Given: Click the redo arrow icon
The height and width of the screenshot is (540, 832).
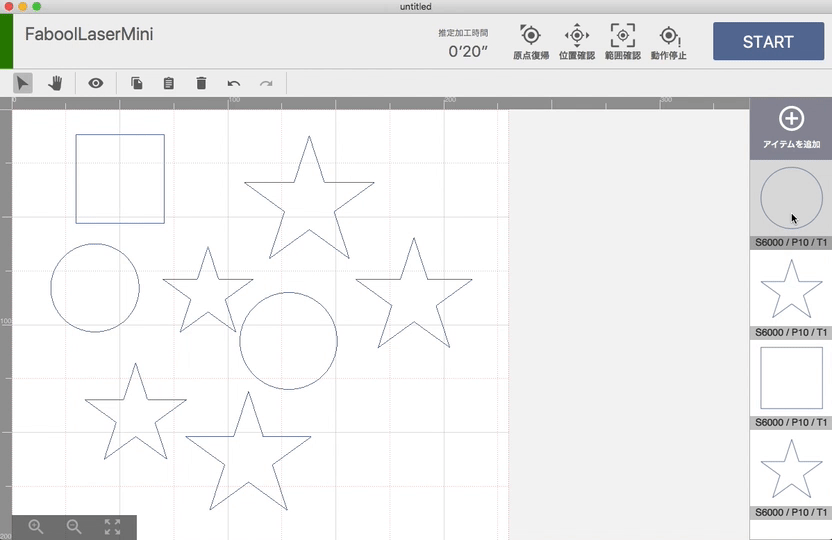Looking at the screenshot, I should click(x=266, y=83).
